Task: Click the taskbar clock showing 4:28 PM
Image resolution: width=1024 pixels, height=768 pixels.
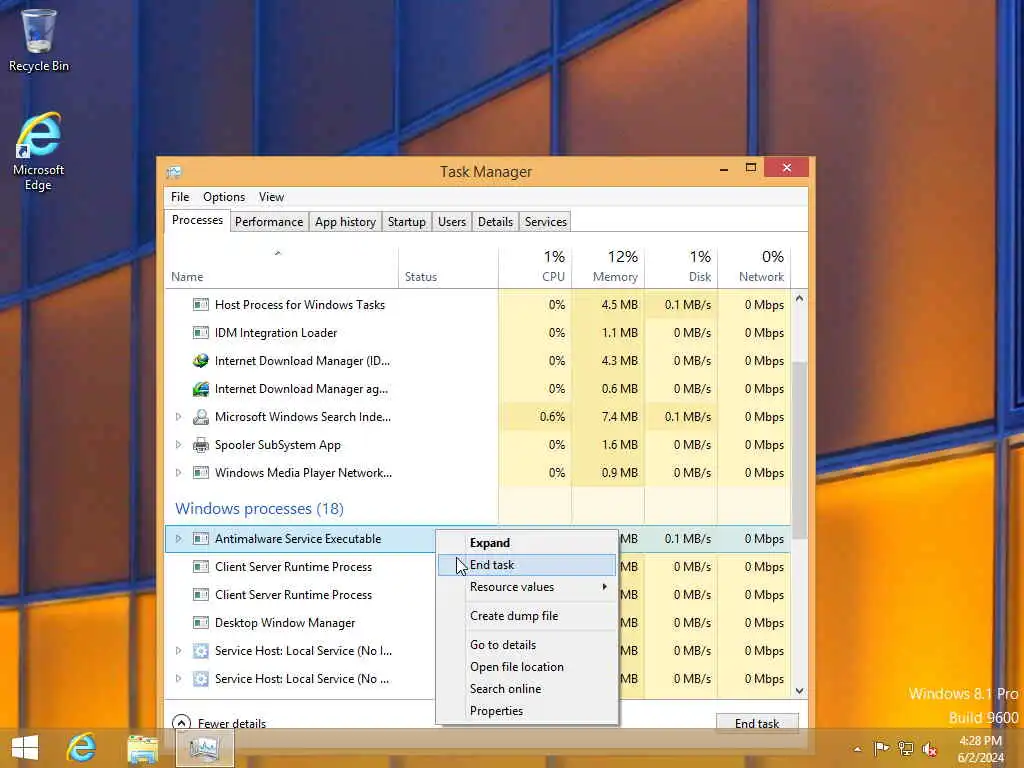Action: [980, 749]
